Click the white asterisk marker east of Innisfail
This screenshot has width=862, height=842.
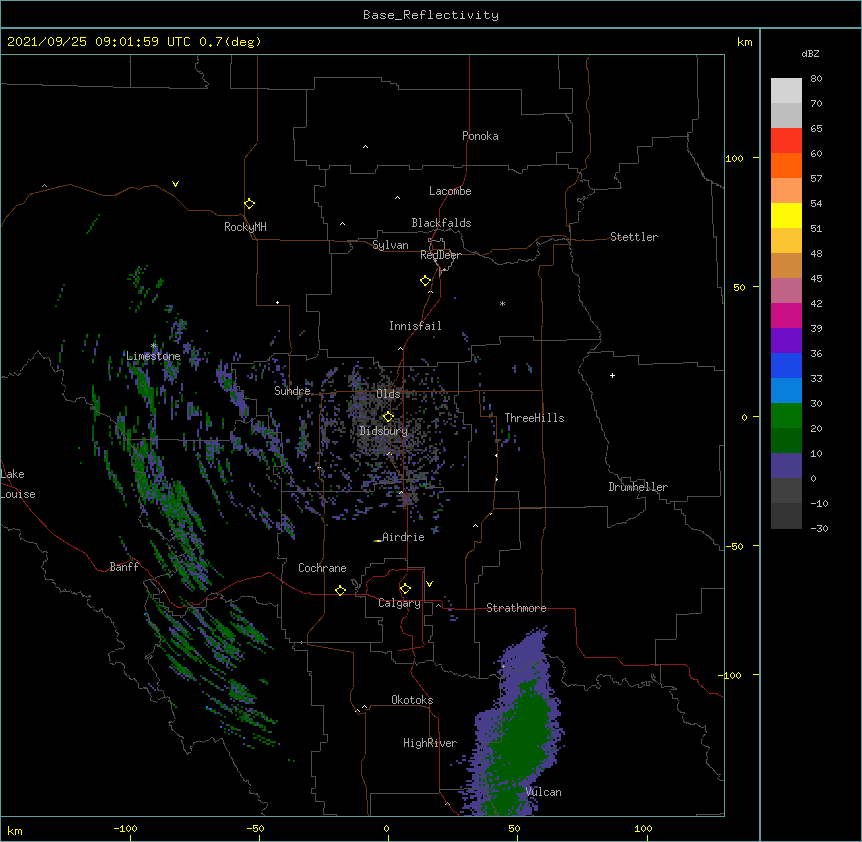pos(502,303)
